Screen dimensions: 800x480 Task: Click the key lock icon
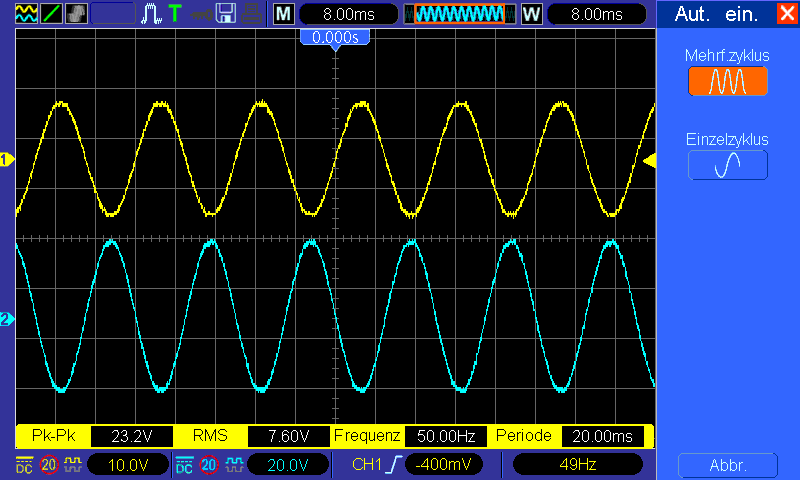[201, 15]
